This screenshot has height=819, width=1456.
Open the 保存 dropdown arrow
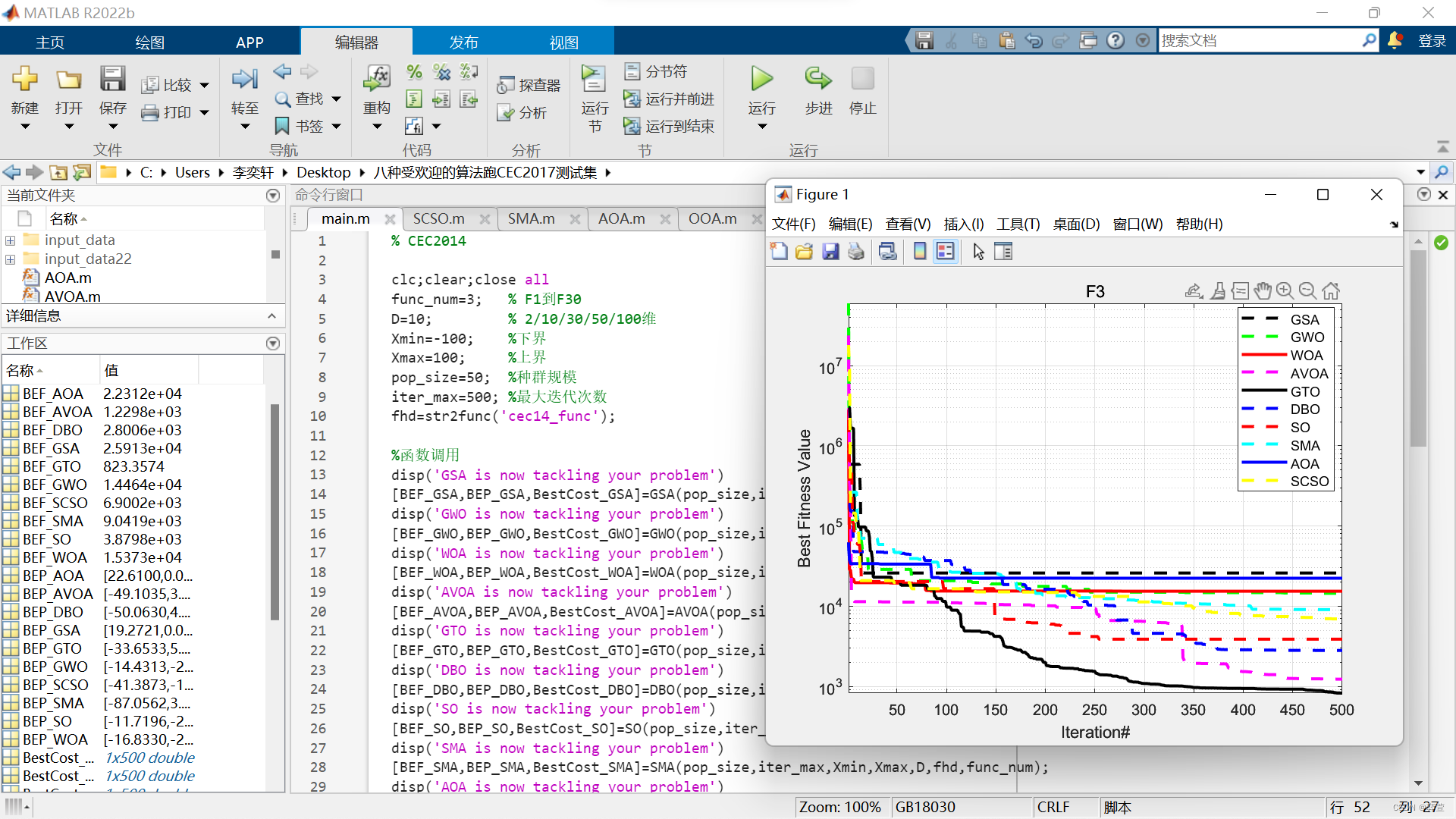point(112,126)
